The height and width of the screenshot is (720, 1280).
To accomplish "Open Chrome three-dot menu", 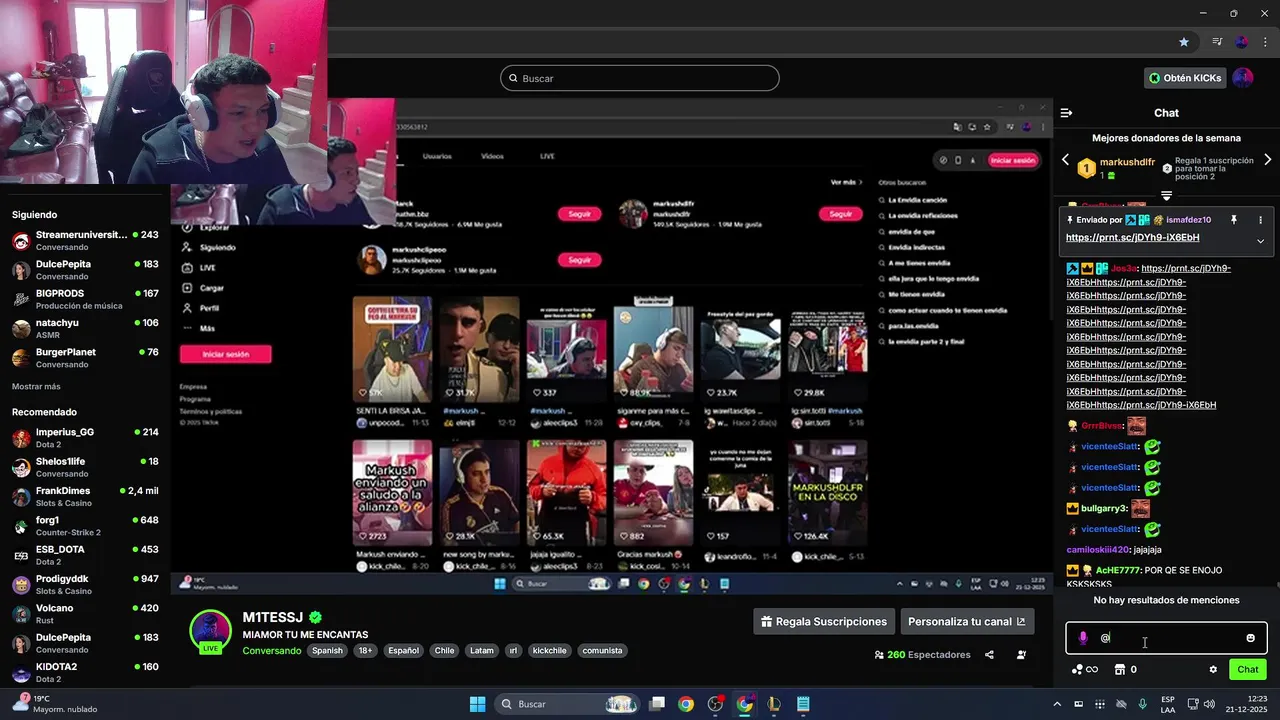I will [1264, 42].
